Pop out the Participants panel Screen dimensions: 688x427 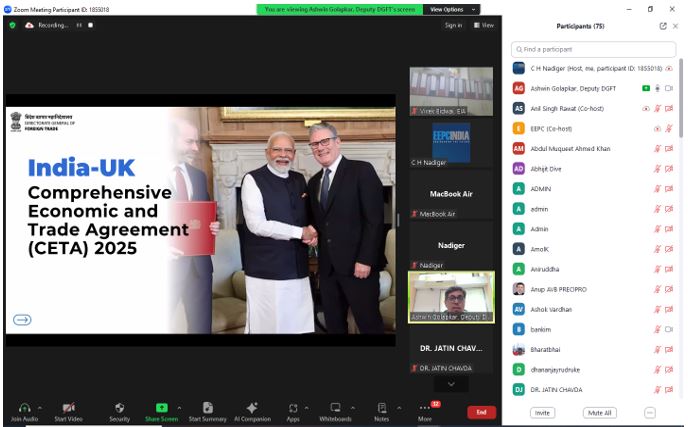(x=663, y=26)
